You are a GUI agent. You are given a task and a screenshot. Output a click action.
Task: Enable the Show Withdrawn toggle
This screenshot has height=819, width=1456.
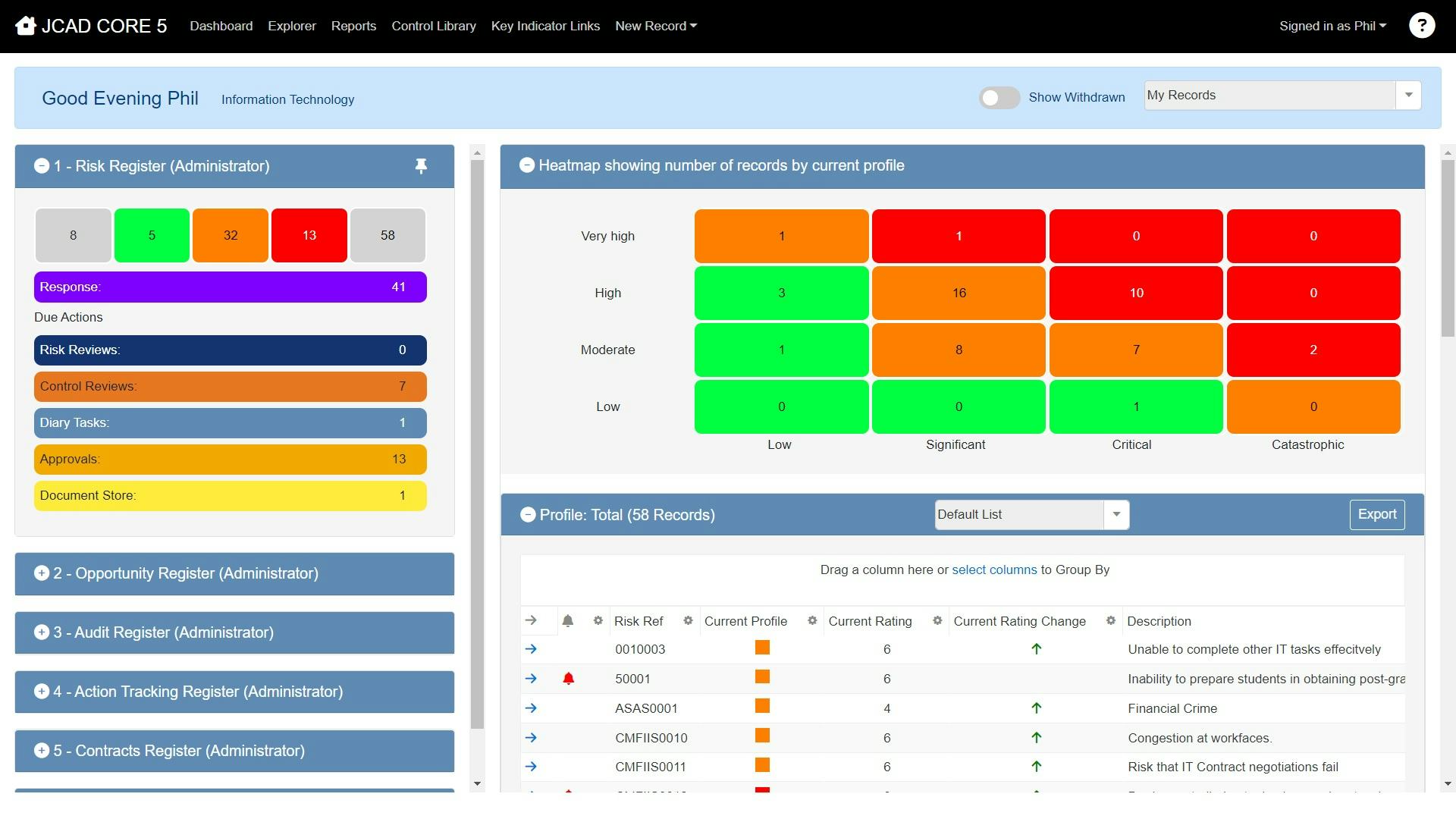pos(999,98)
